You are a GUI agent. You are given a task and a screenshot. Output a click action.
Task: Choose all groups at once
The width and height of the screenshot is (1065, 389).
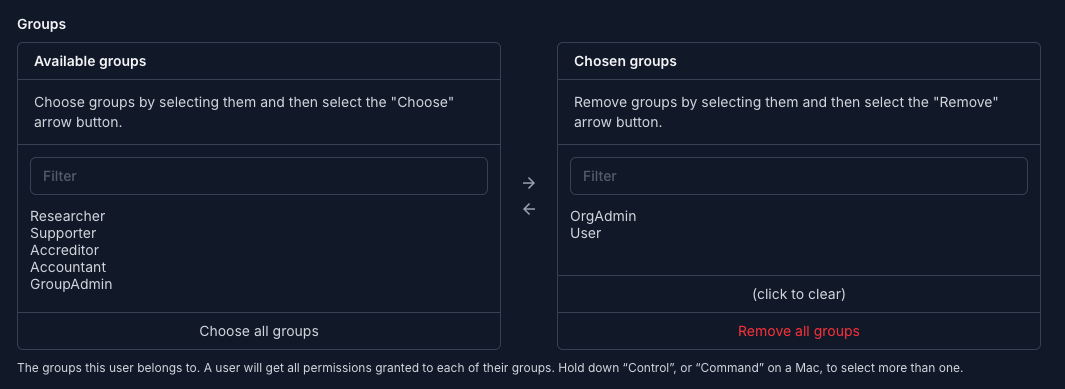point(259,331)
